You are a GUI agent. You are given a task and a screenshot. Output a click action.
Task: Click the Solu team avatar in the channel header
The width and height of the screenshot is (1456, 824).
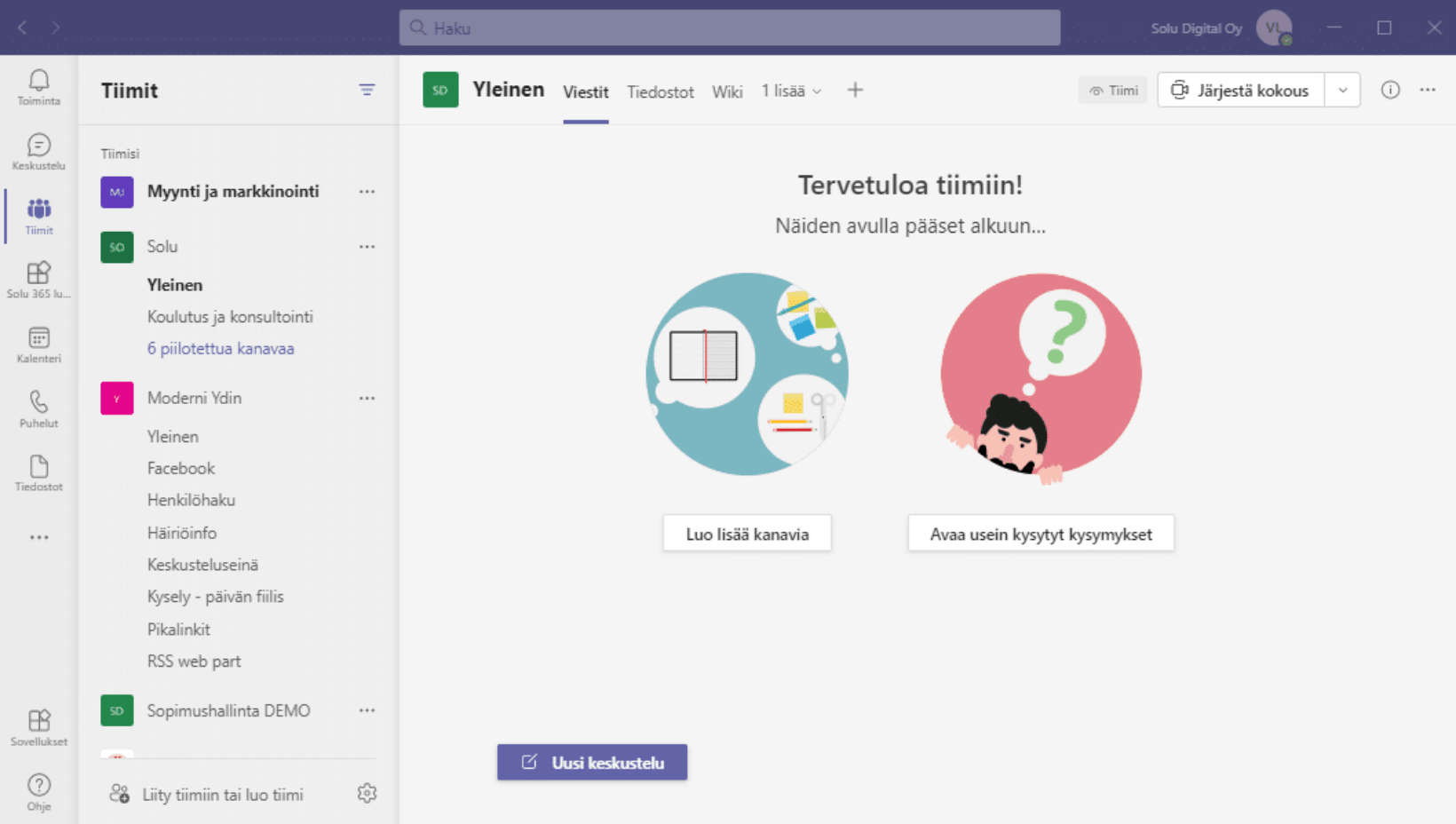(x=440, y=90)
